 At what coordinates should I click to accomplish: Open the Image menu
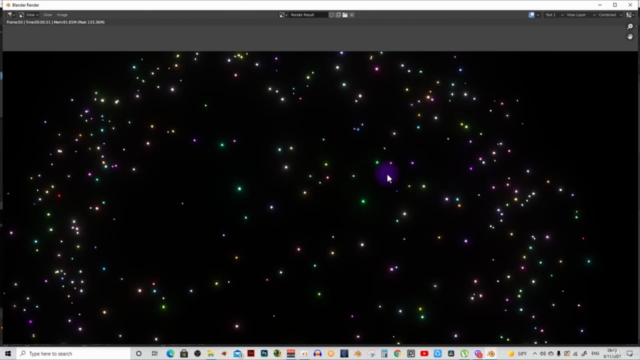[x=62, y=15]
